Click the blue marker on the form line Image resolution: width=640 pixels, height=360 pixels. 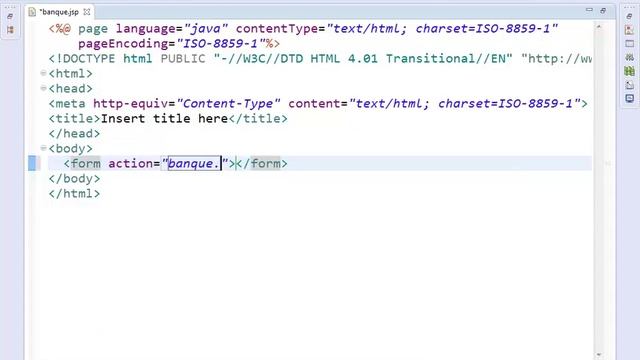point(32,163)
